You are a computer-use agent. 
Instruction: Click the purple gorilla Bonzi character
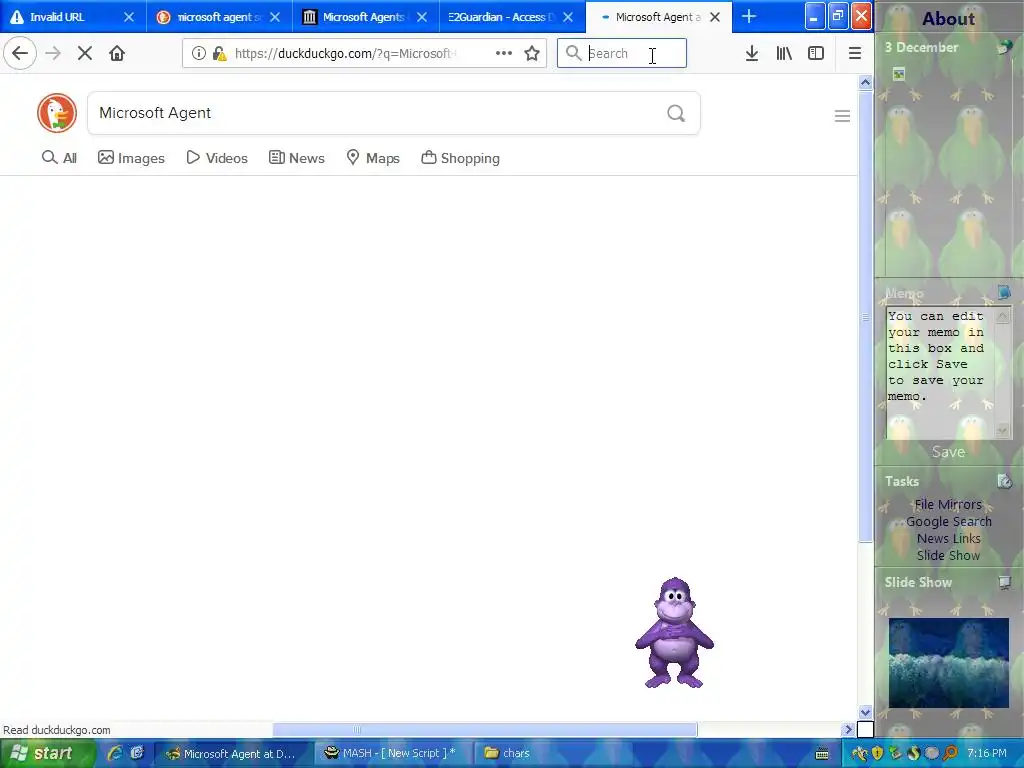(x=674, y=632)
